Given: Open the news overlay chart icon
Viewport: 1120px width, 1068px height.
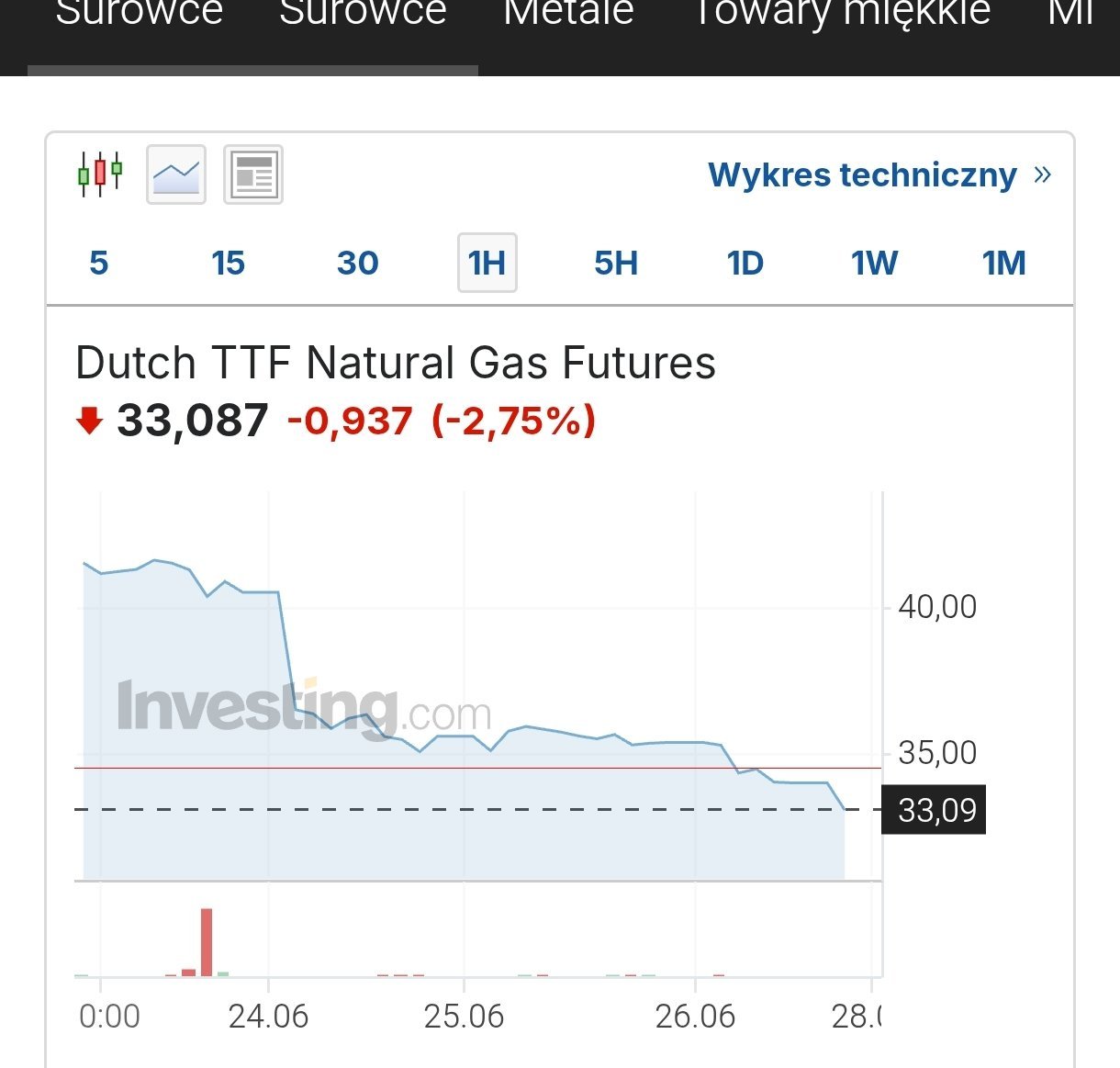Looking at the screenshot, I should click(x=253, y=174).
